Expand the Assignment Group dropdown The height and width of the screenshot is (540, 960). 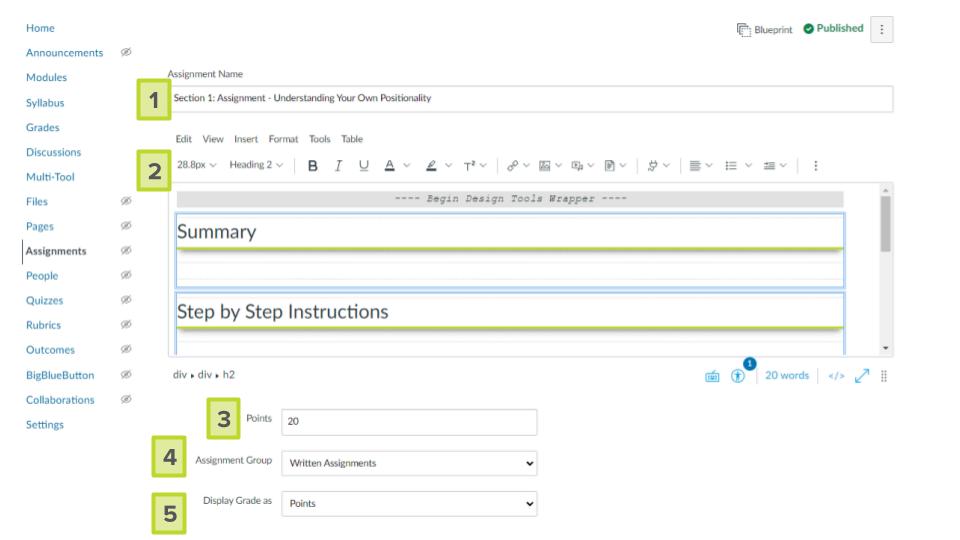[408, 463]
